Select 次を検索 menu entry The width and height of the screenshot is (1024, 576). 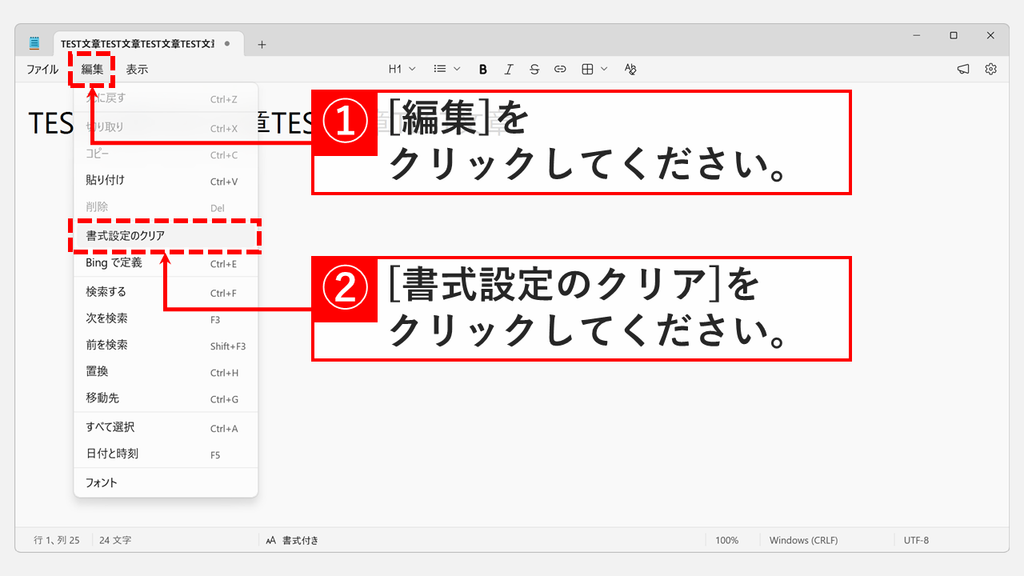click(x=166, y=319)
